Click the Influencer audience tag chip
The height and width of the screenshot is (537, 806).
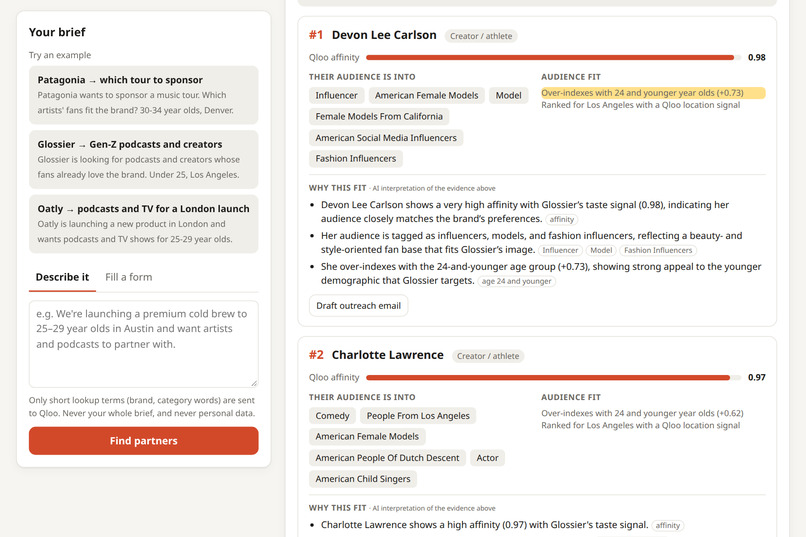point(336,96)
